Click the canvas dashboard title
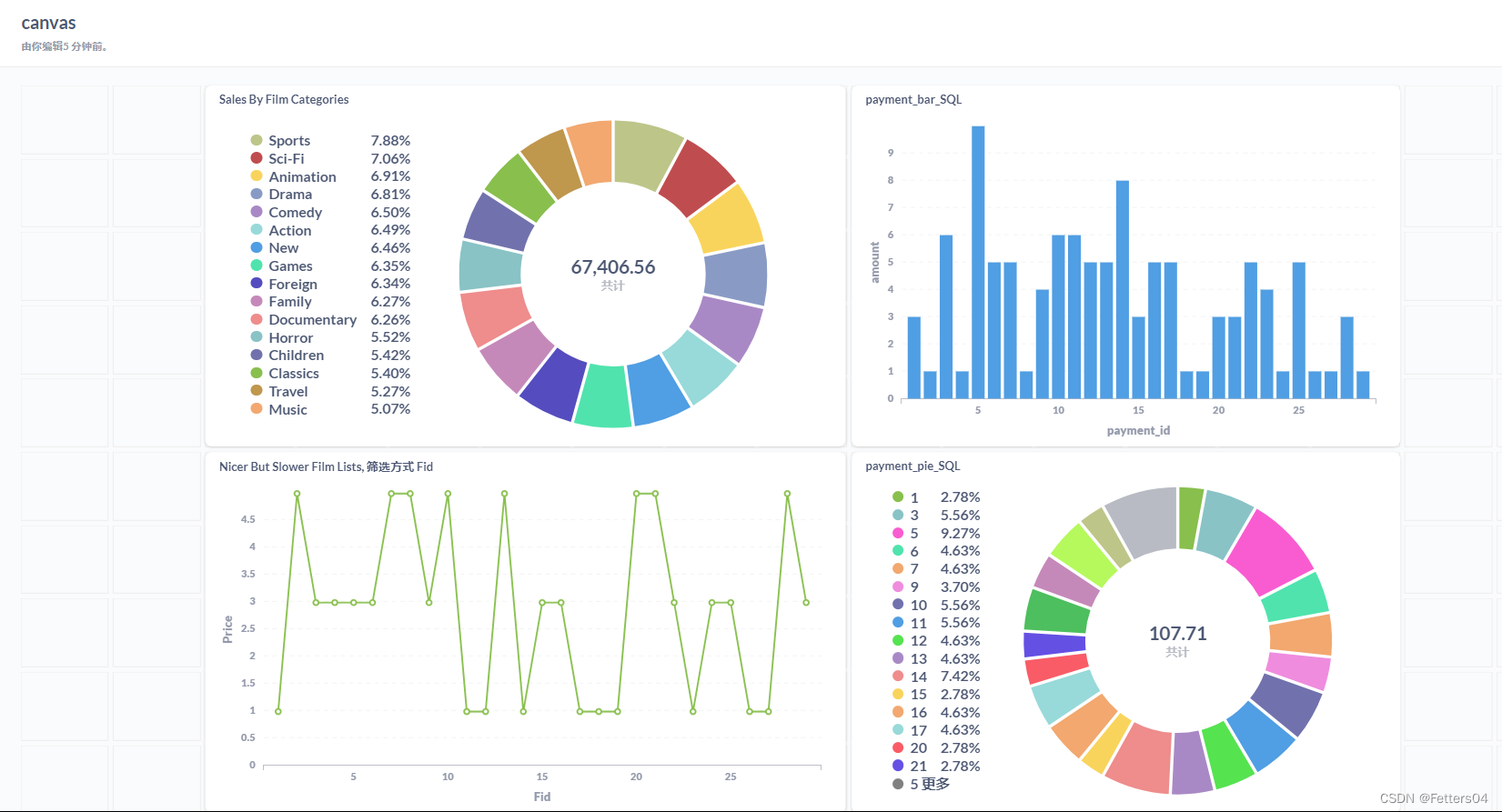Screen dimensions: 1502x812 [x=48, y=23]
